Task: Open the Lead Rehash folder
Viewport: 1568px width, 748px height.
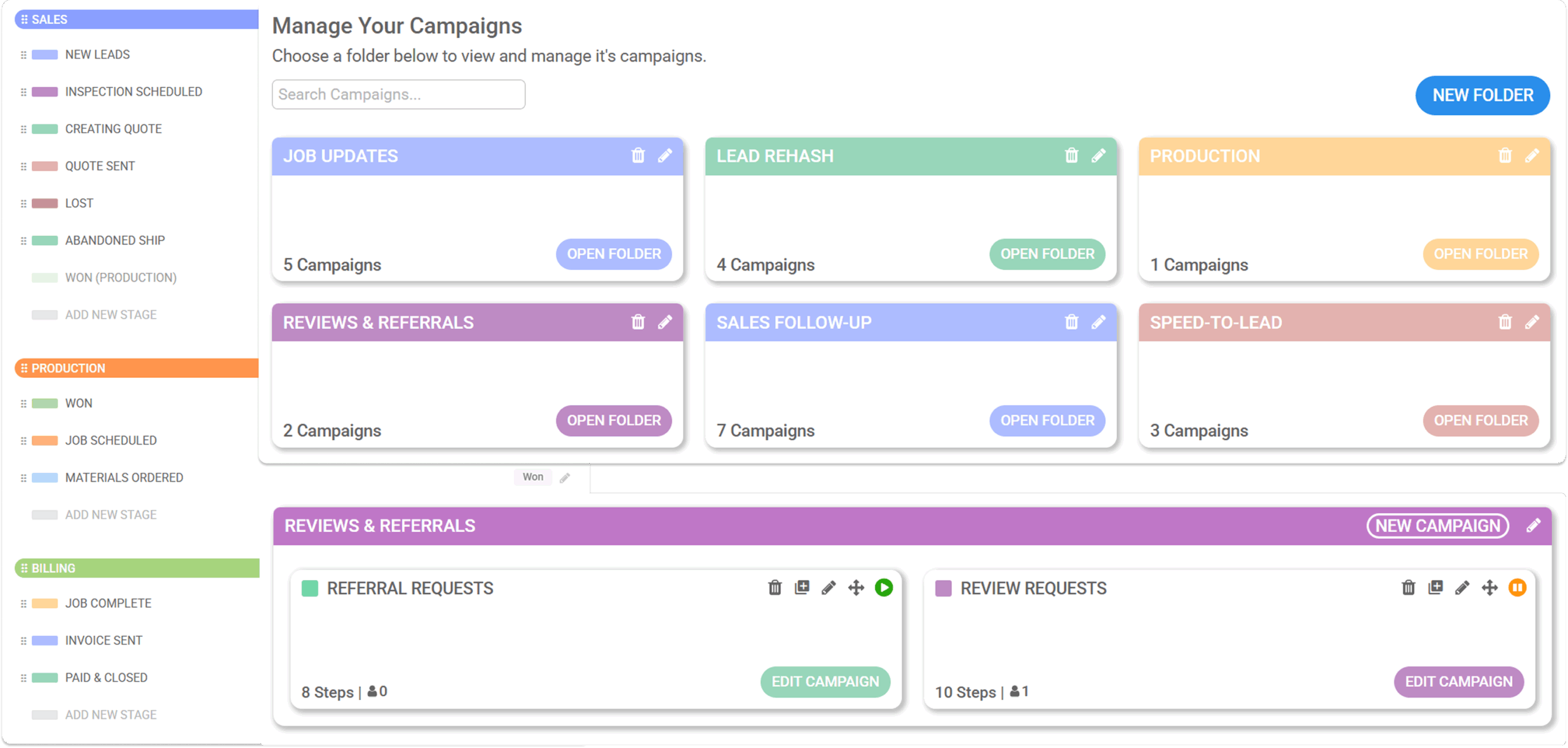Action: click(x=1047, y=254)
